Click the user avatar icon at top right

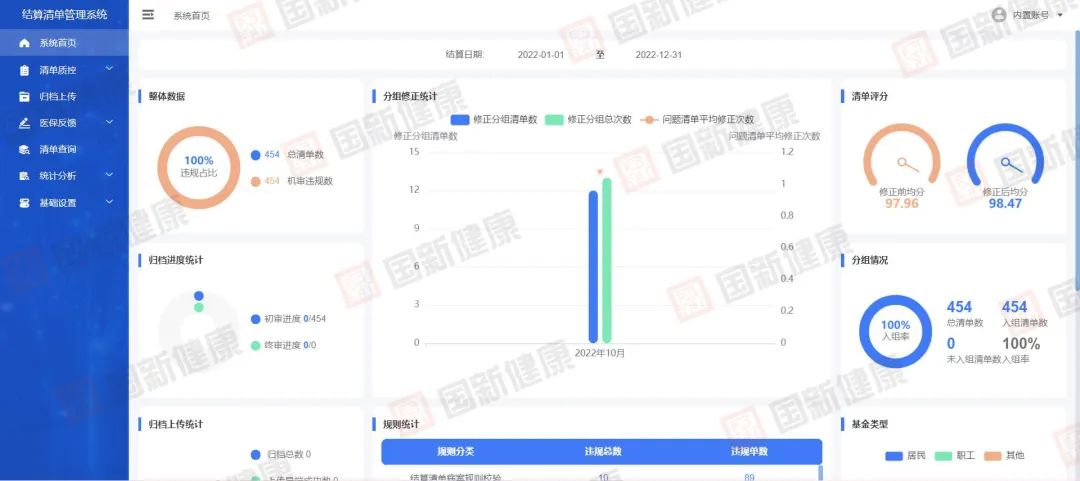pyautogui.click(x=998, y=15)
